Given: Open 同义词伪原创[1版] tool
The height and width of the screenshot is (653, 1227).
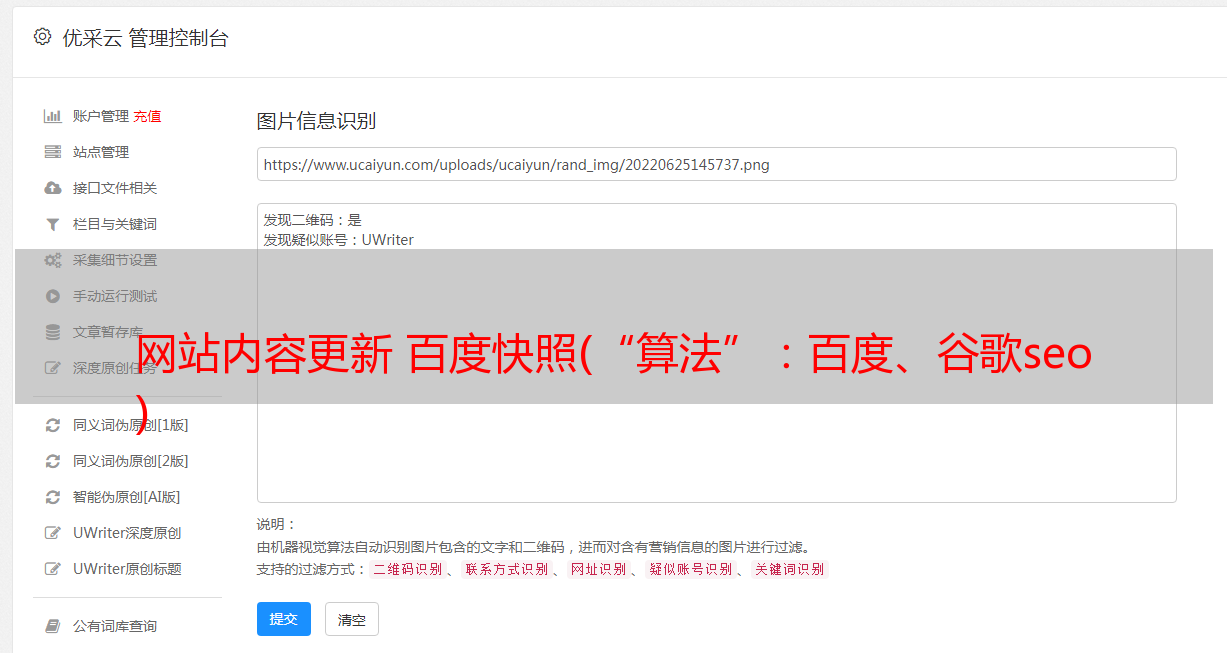Looking at the screenshot, I should pyautogui.click(x=130, y=425).
